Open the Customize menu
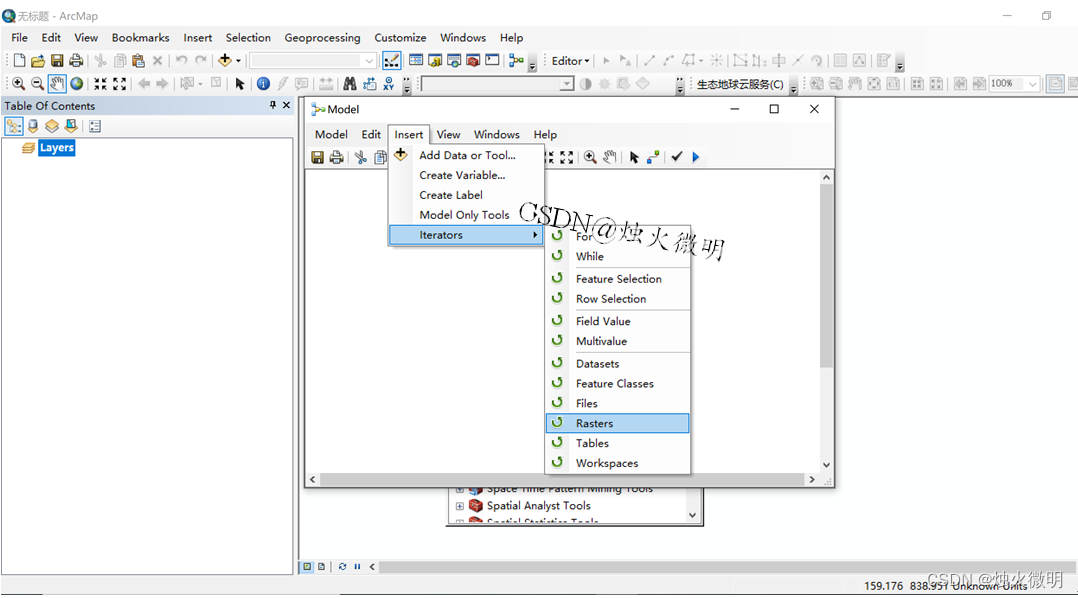 (400, 38)
